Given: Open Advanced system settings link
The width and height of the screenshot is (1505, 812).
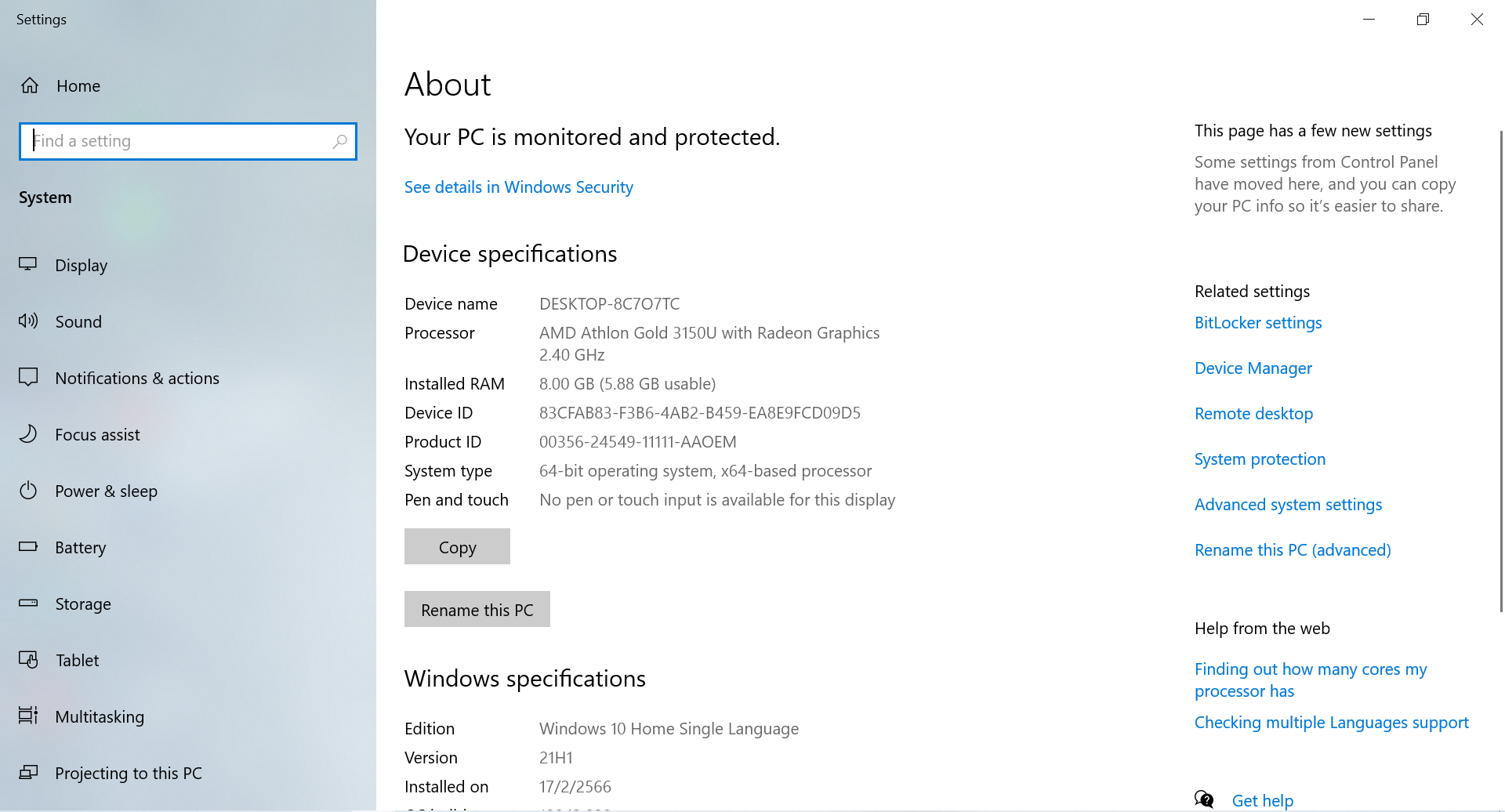Looking at the screenshot, I should (x=1287, y=505).
